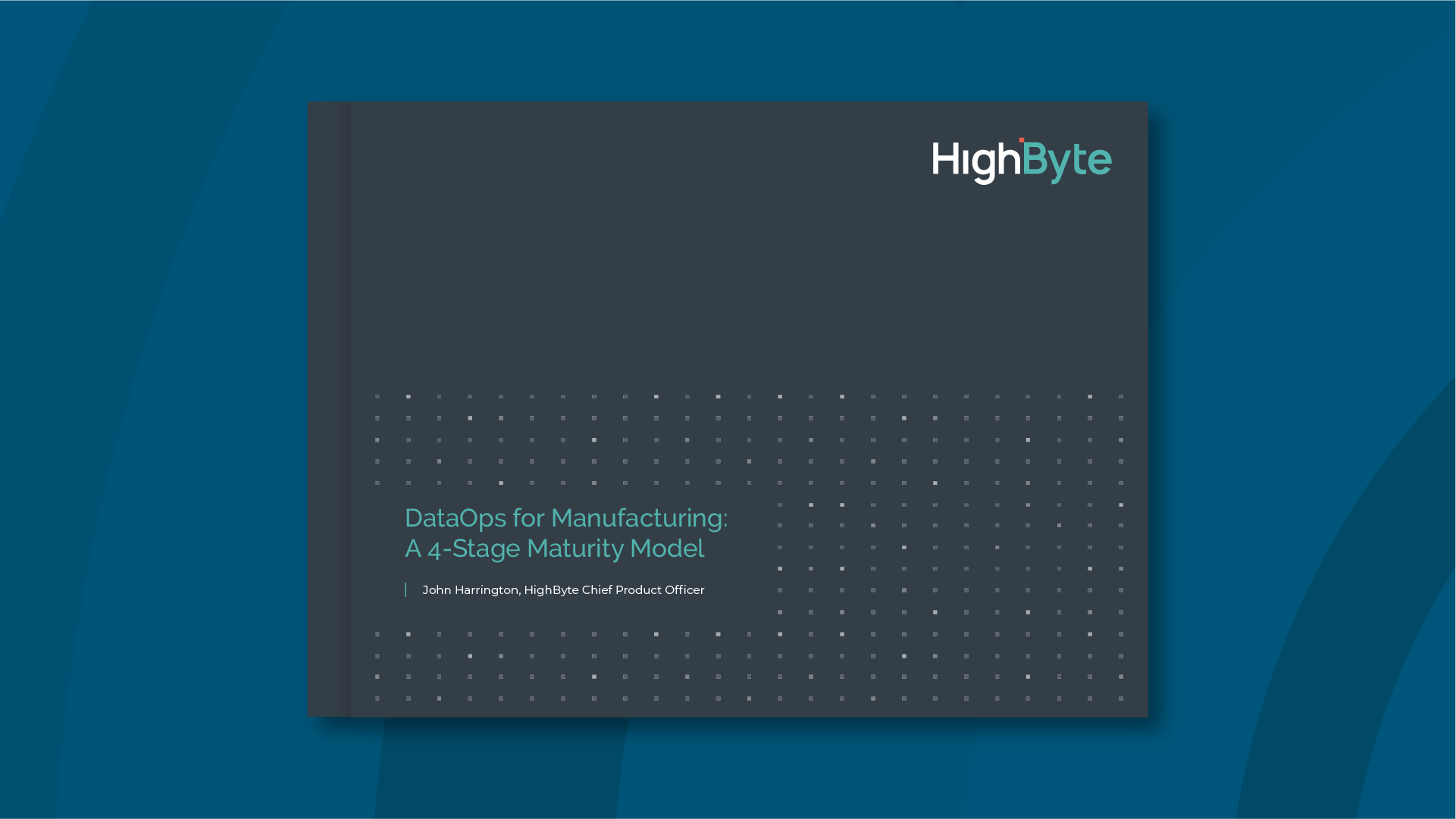Click the HighByte logo
The image size is (1456, 819).
pyautogui.click(x=1022, y=159)
